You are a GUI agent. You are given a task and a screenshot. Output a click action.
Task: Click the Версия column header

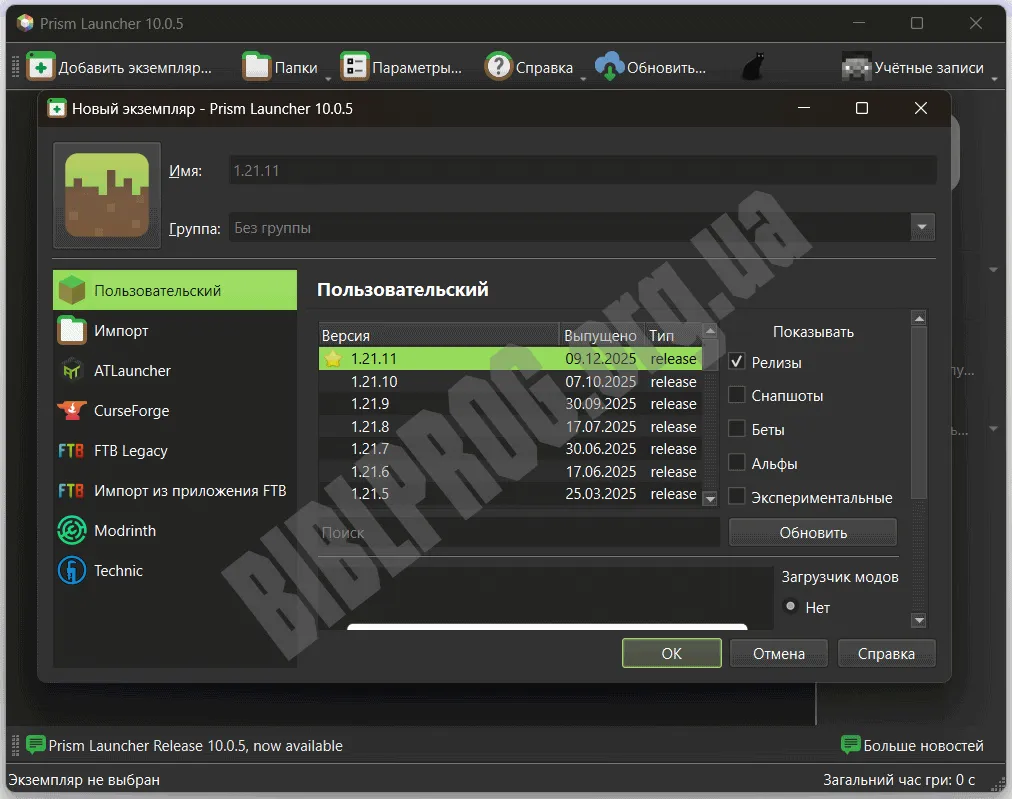pyautogui.click(x=439, y=336)
